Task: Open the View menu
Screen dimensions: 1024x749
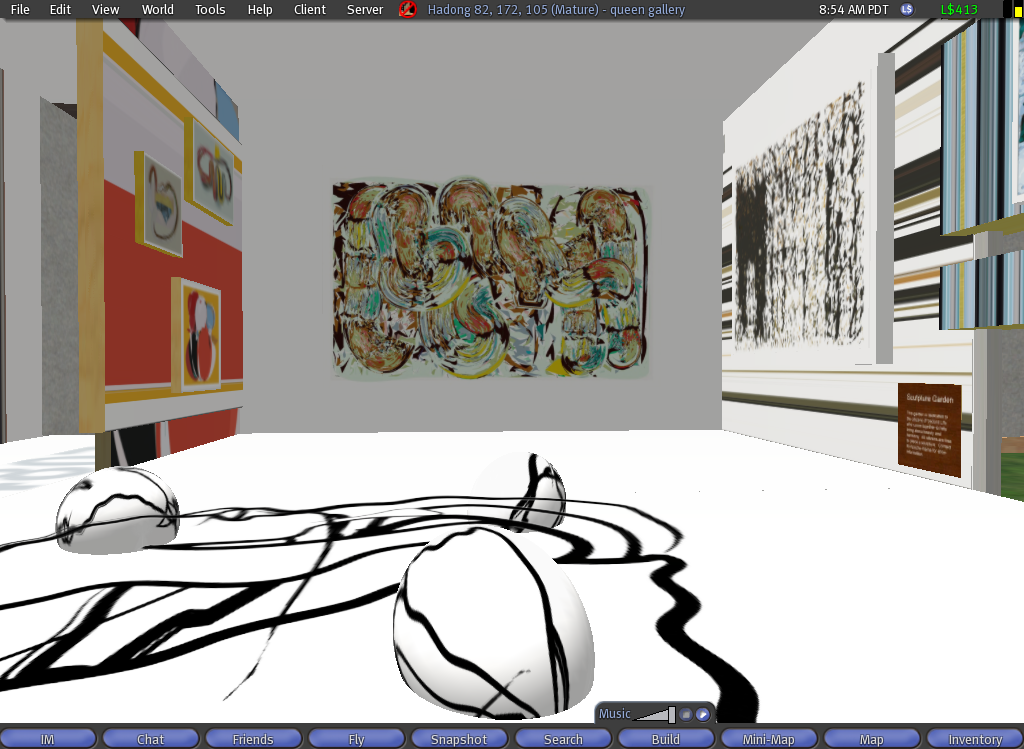Action: point(105,10)
